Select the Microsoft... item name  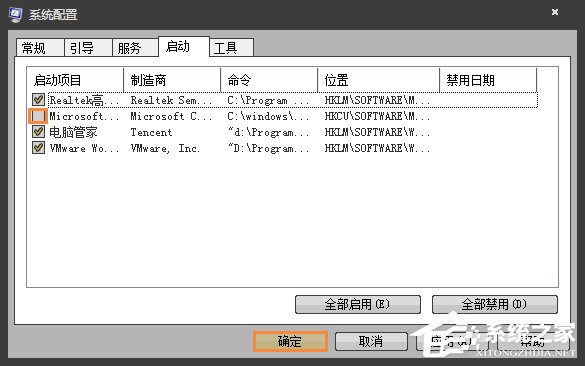click(84, 116)
